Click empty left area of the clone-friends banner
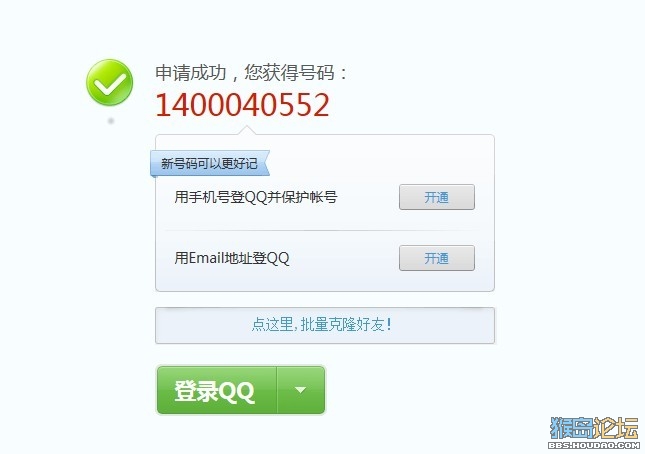The width and height of the screenshot is (645, 454). click(x=203, y=325)
